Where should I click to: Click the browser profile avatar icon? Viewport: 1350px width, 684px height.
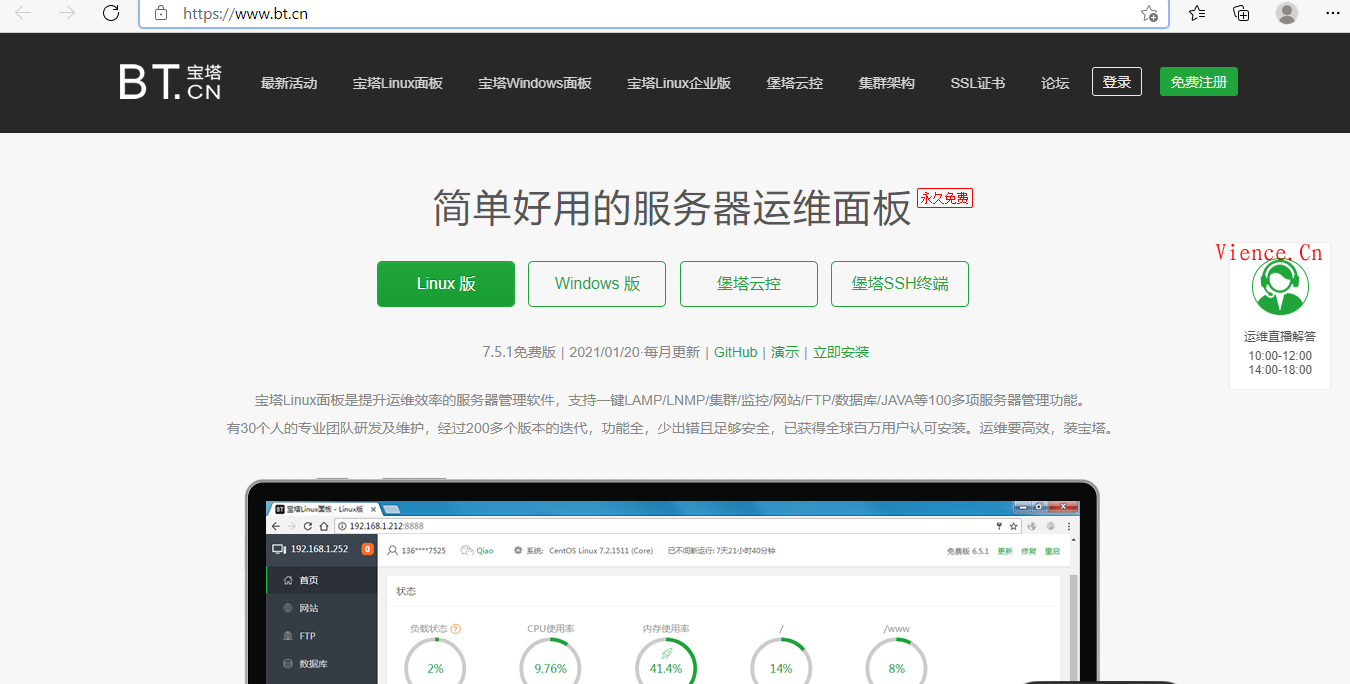coord(1287,13)
